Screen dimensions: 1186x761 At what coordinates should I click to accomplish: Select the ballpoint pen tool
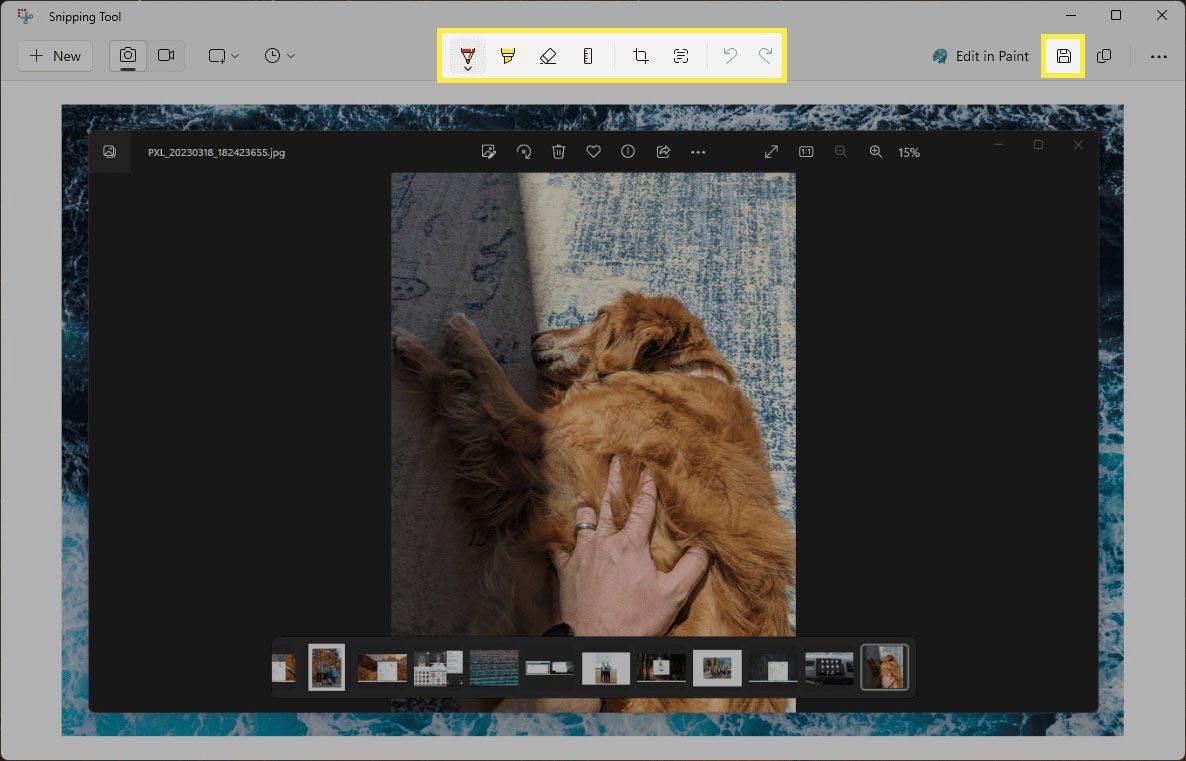467,53
